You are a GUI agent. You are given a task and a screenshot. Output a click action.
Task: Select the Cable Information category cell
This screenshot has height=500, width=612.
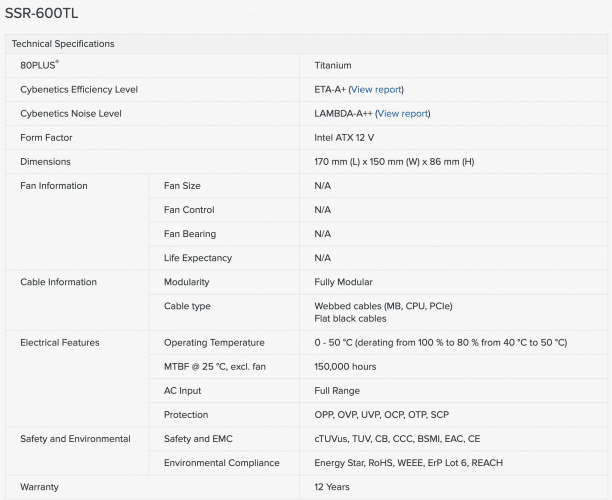pyautogui.click(x=58, y=282)
